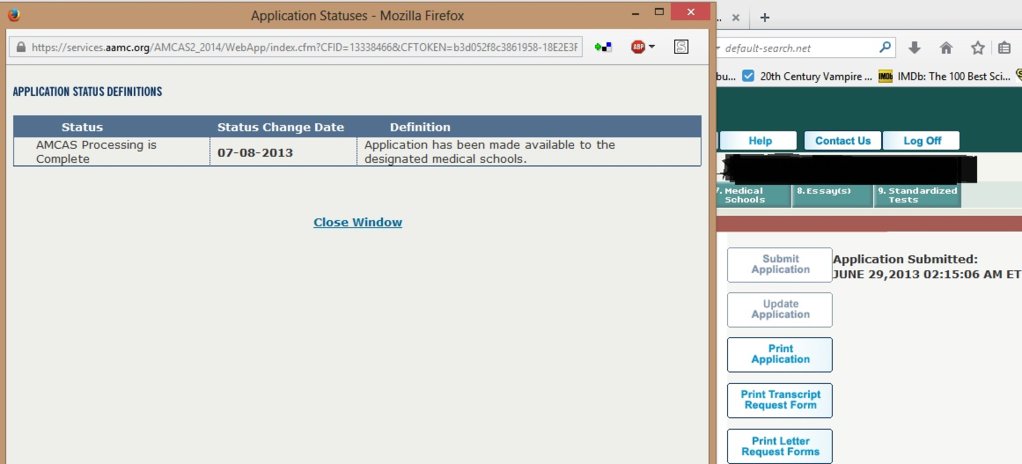Click the Print Transcript Request Form button
Image resolution: width=1022 pixels, height=464 pixels.
(x=780, y=400)
